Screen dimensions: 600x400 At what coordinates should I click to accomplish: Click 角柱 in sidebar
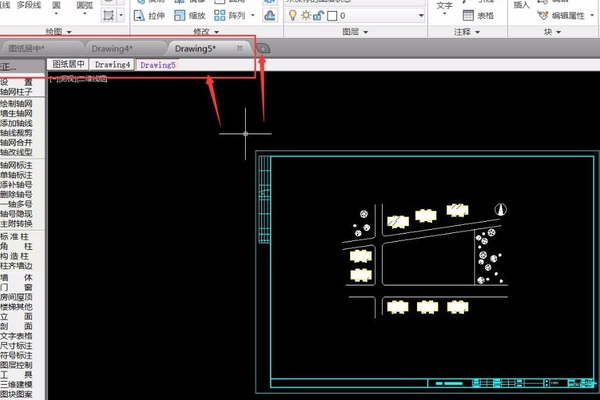[x=16, y=246]
